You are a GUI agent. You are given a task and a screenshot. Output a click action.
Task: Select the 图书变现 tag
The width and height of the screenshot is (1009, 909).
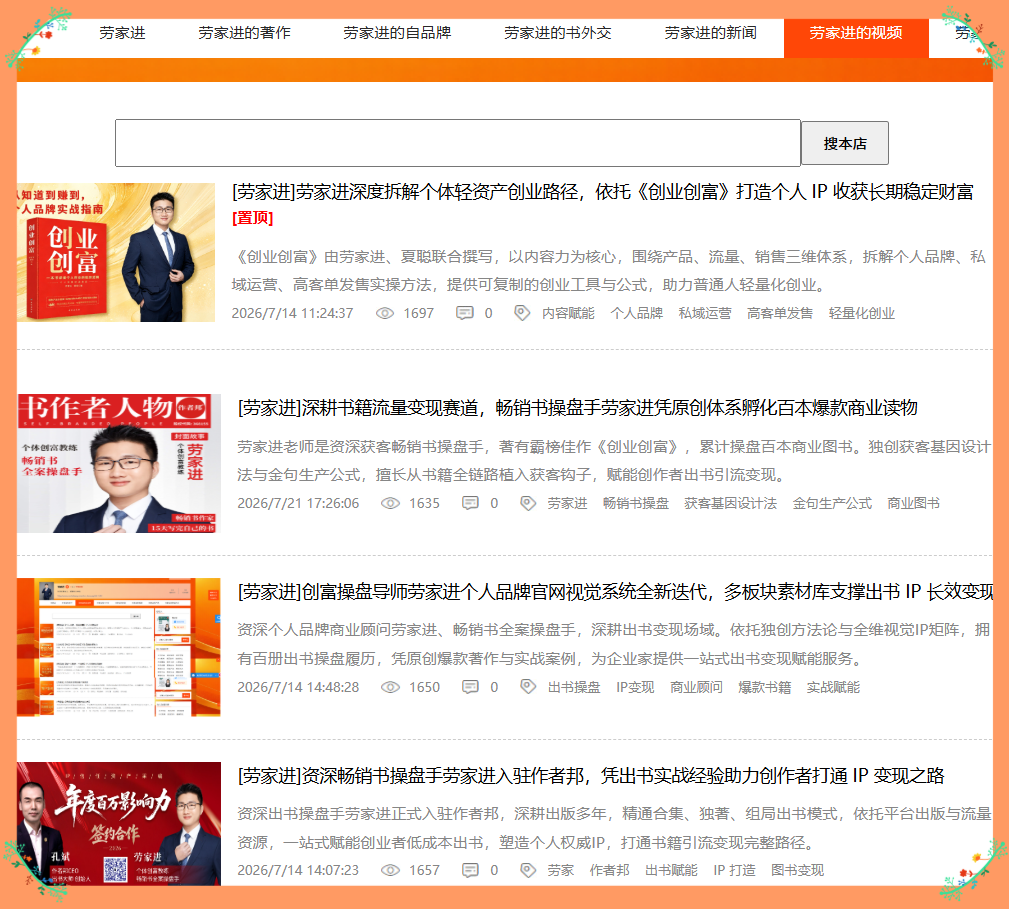pyautogui.click(x=797, y=870)
